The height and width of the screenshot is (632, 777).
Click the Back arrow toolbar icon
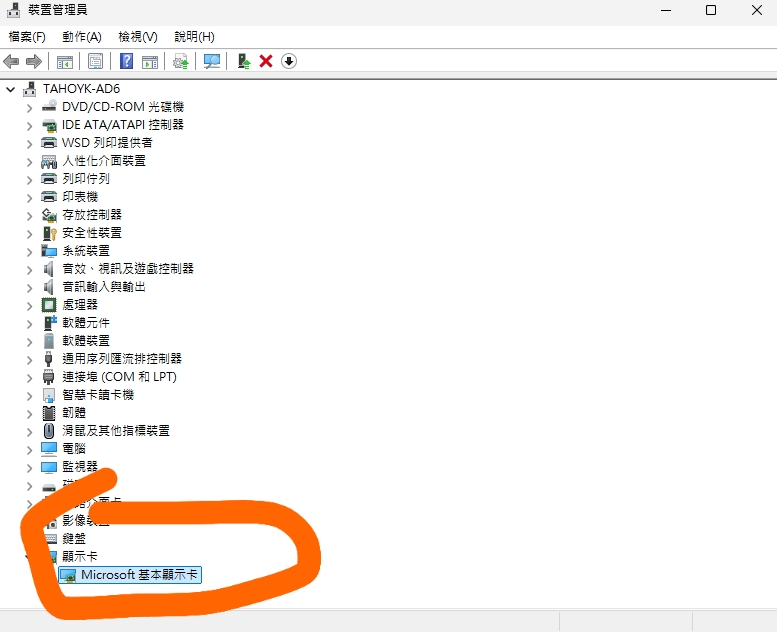12,62
